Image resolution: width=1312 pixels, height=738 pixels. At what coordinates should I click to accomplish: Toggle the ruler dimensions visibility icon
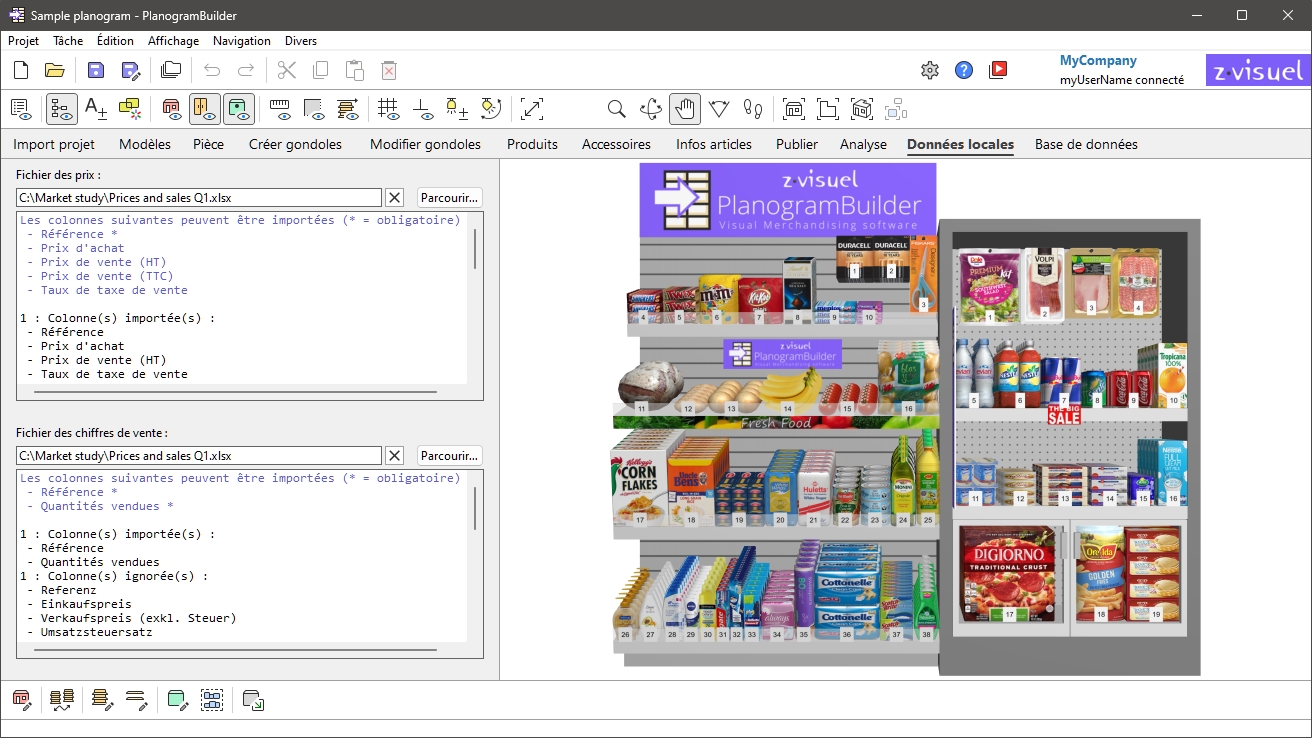(280, 108)
